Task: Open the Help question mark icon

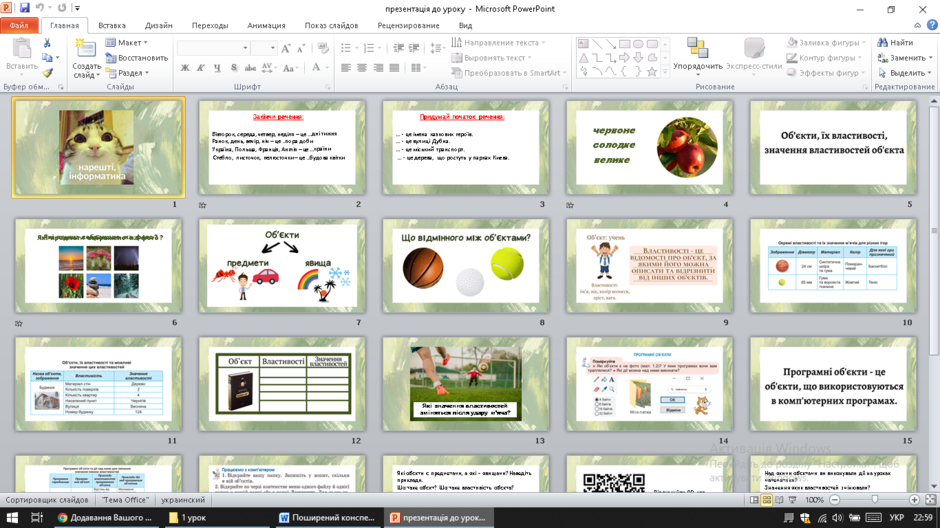Action: [932, 25]
